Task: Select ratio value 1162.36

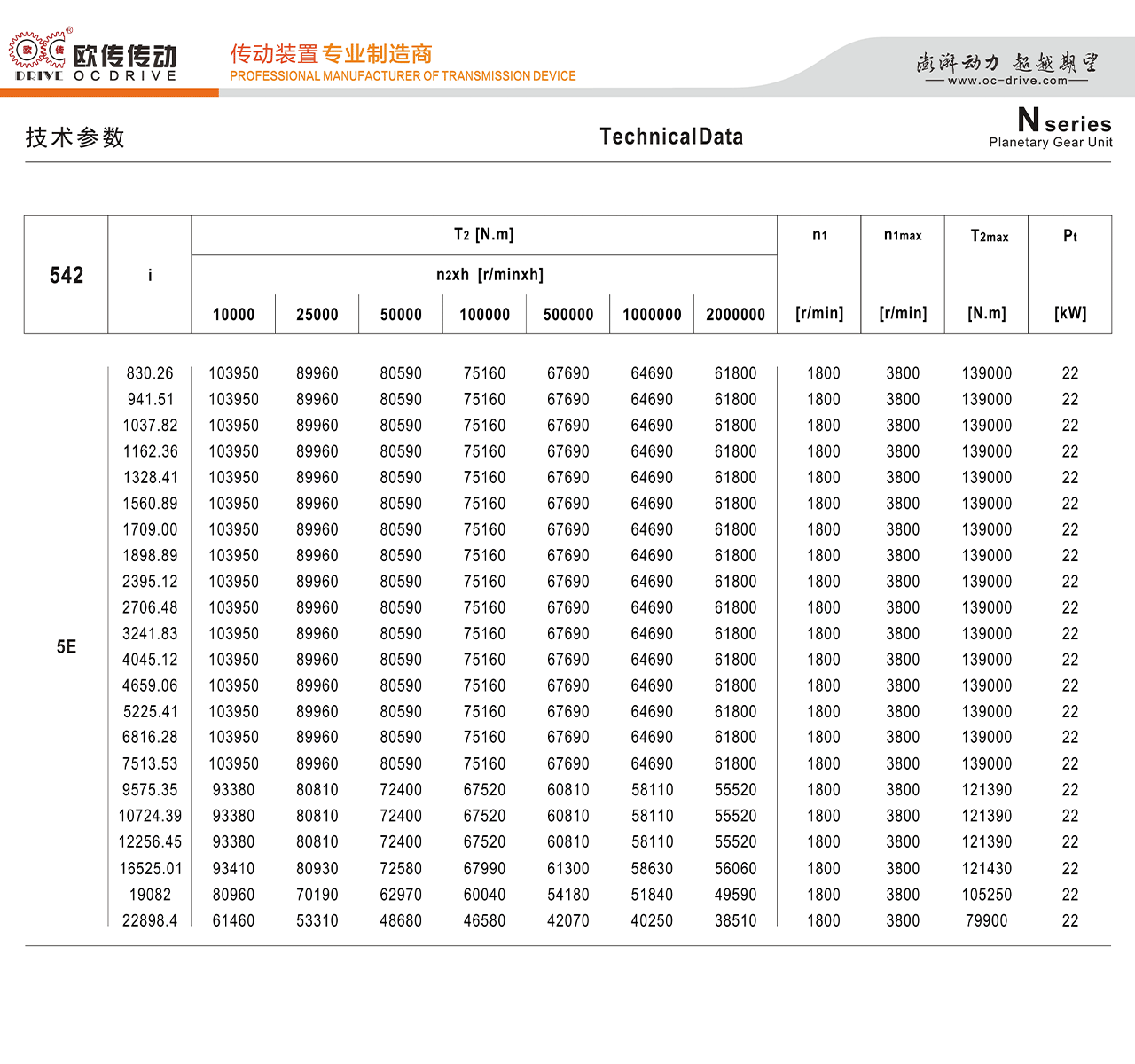Action: pos(150,451)
